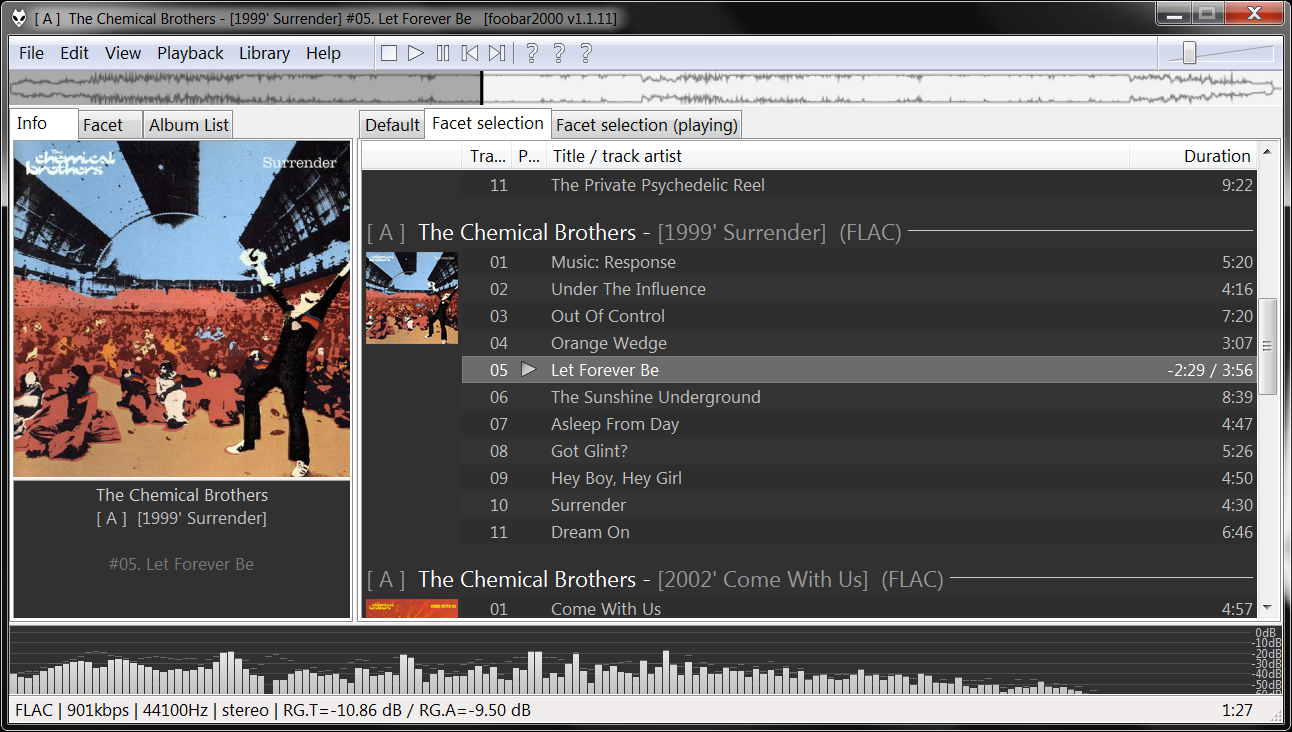Click the leftmost question-mark toolbar icon
Screen dimensions: 1292x732
tap(532, 53)
